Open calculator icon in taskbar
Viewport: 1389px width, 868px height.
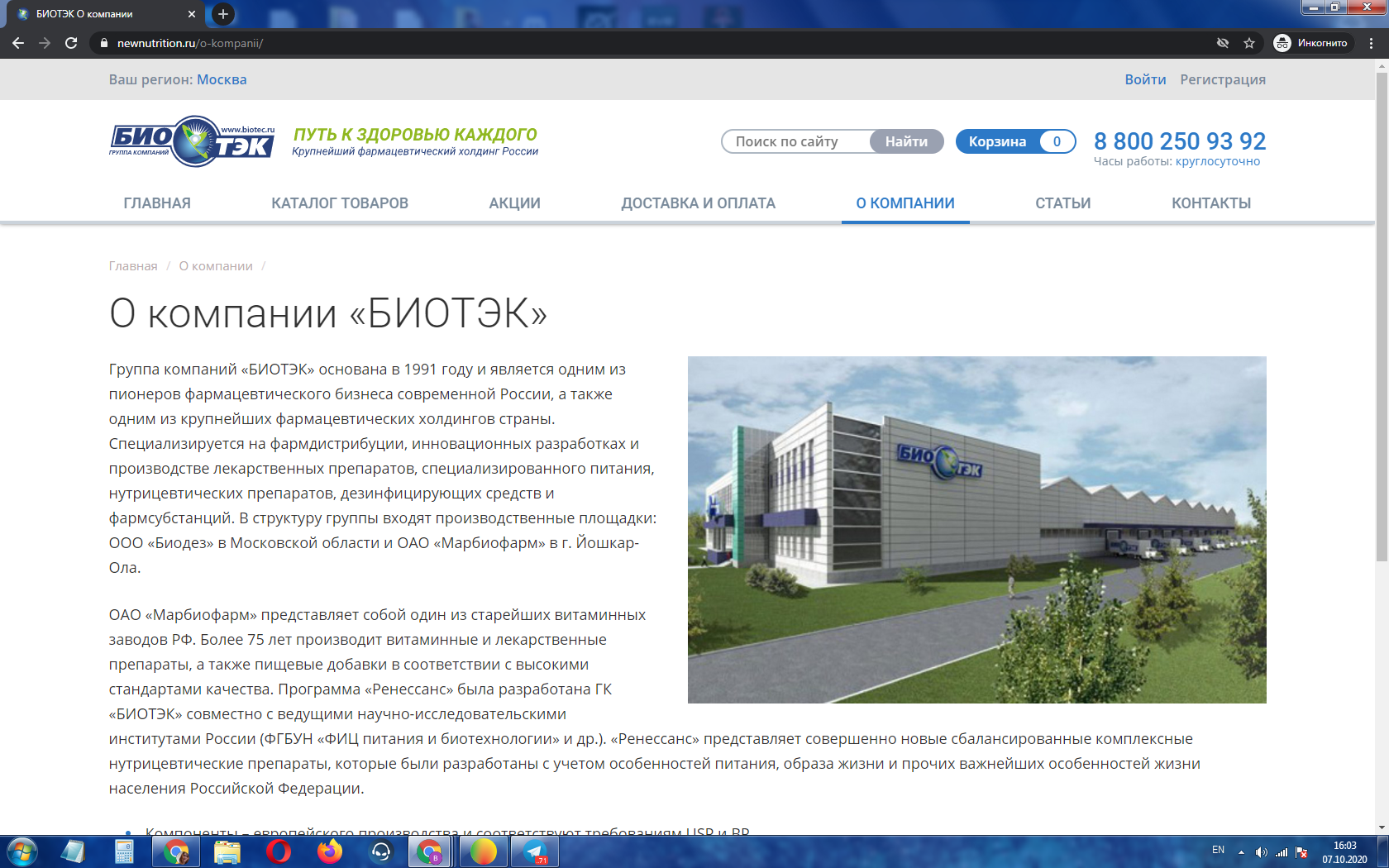click(124, 851)
